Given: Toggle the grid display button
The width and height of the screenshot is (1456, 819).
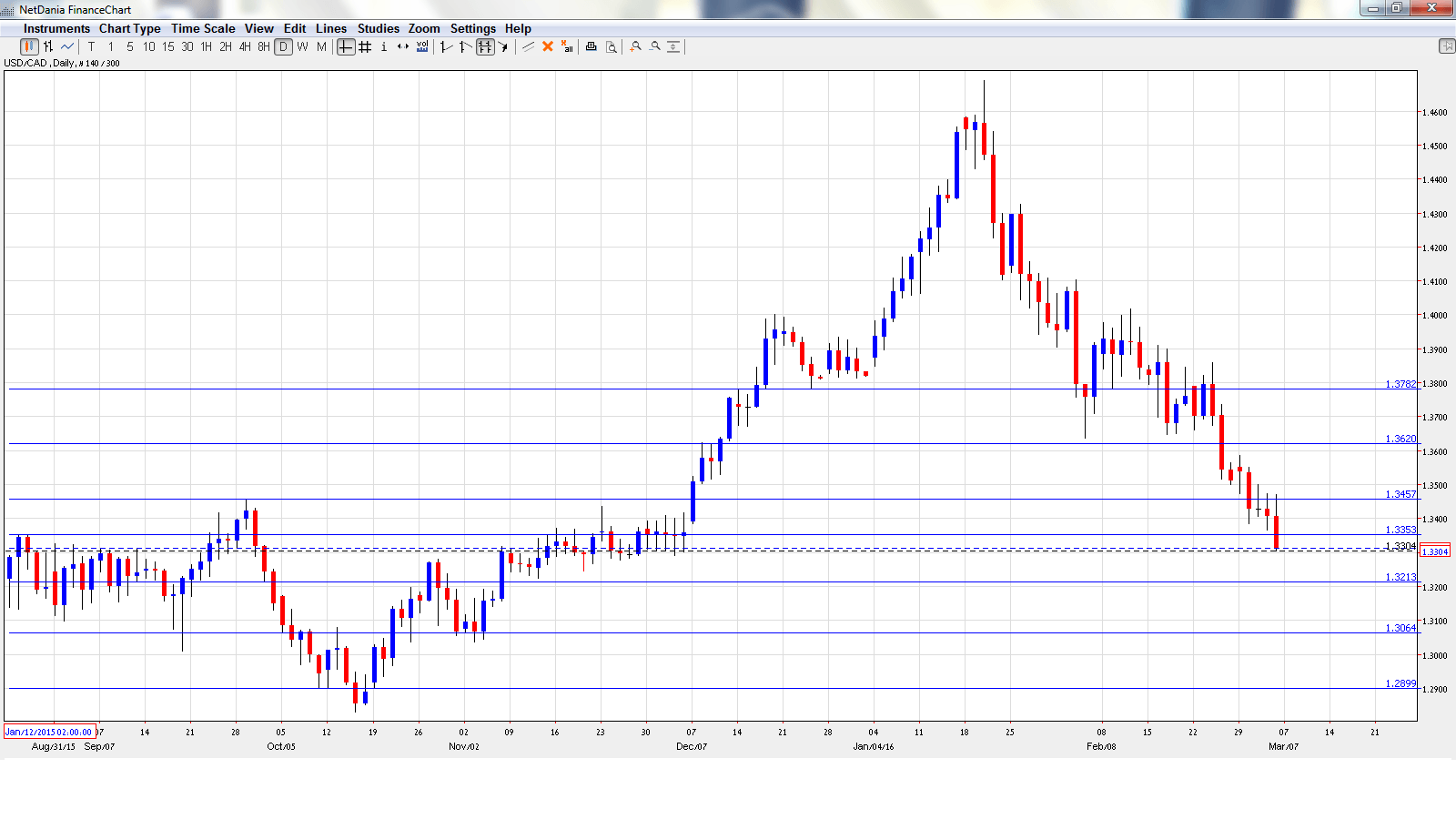Looking at the screenshot, I should click(x=365, y=46).
